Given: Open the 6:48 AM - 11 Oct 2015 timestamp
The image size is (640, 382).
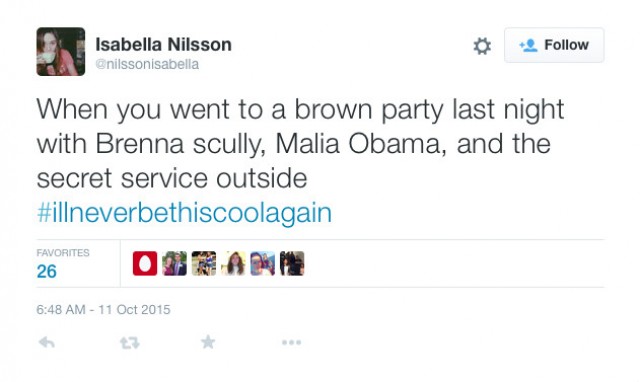Looking at the screenshot, I should [103, 310].
